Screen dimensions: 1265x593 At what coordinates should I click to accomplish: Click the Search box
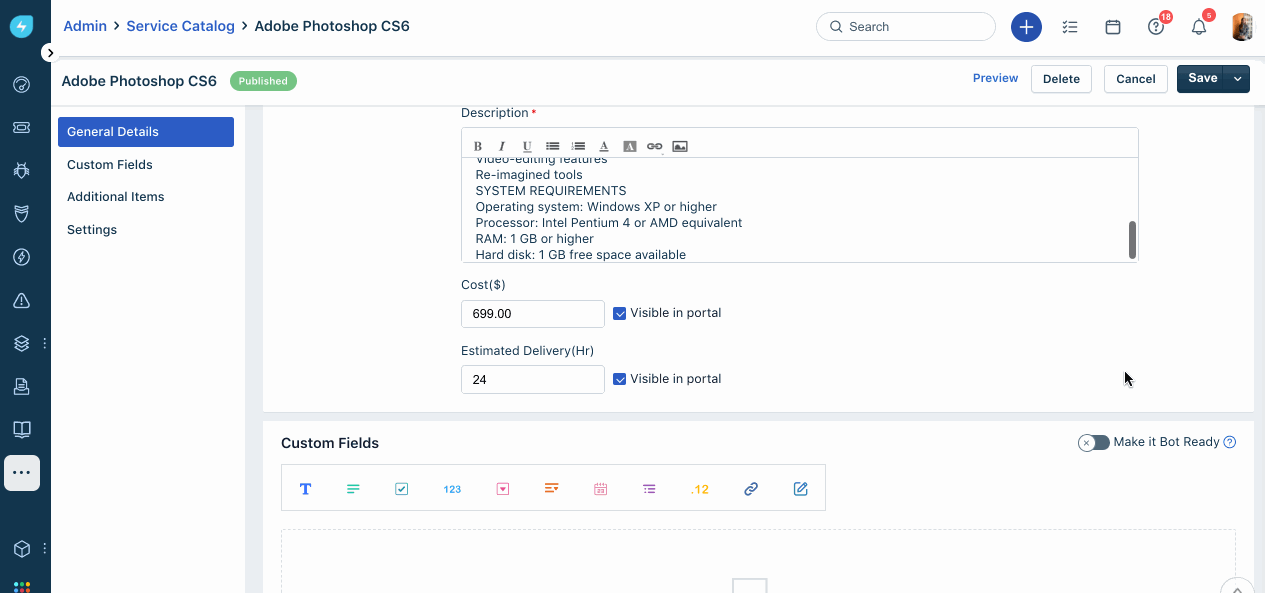[906, 27]
